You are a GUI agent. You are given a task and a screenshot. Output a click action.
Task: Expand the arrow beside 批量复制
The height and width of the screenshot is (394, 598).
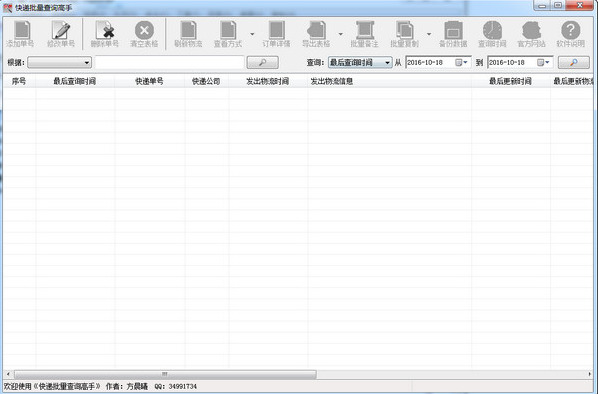click(429, 34)
